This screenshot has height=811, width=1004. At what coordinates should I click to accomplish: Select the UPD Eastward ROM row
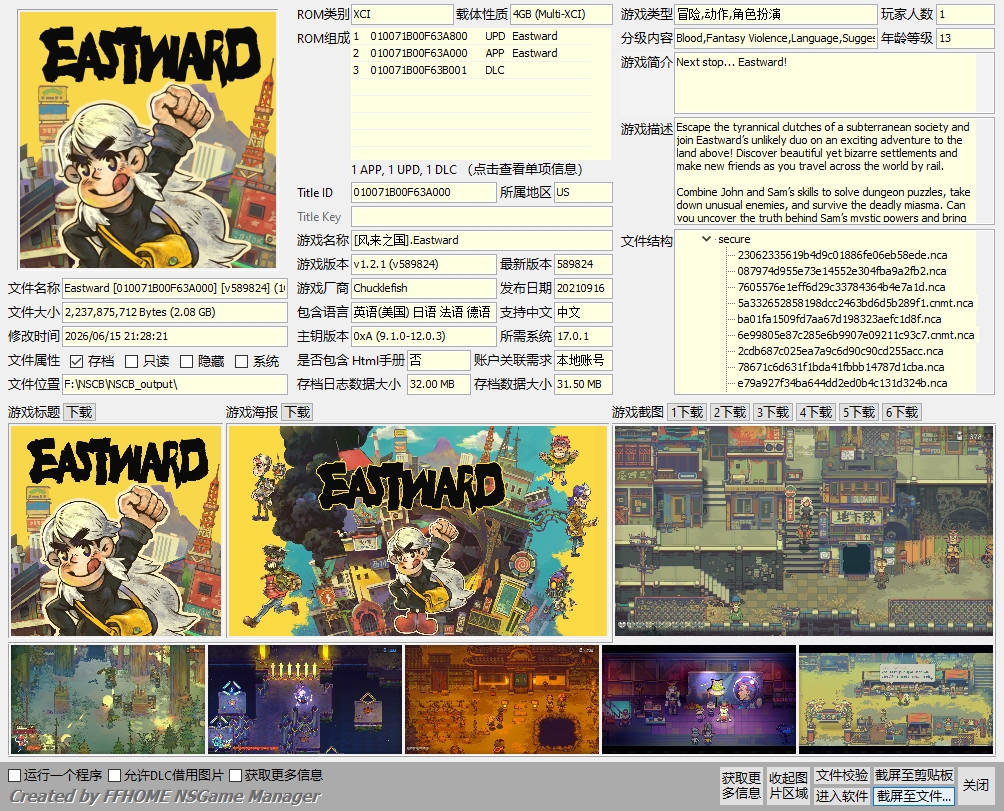click(x=471, y=36)
